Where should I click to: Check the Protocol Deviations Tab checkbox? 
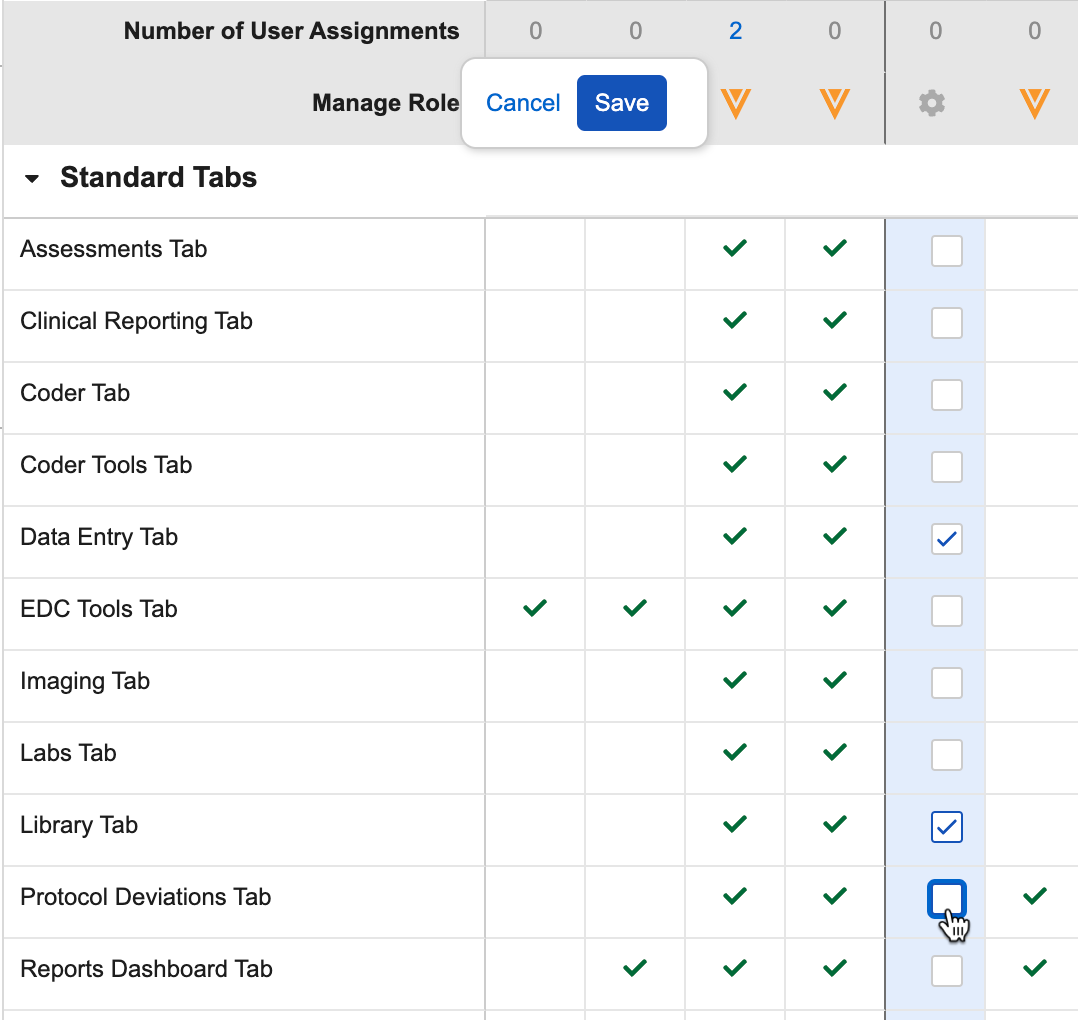[x=946, y=898]
